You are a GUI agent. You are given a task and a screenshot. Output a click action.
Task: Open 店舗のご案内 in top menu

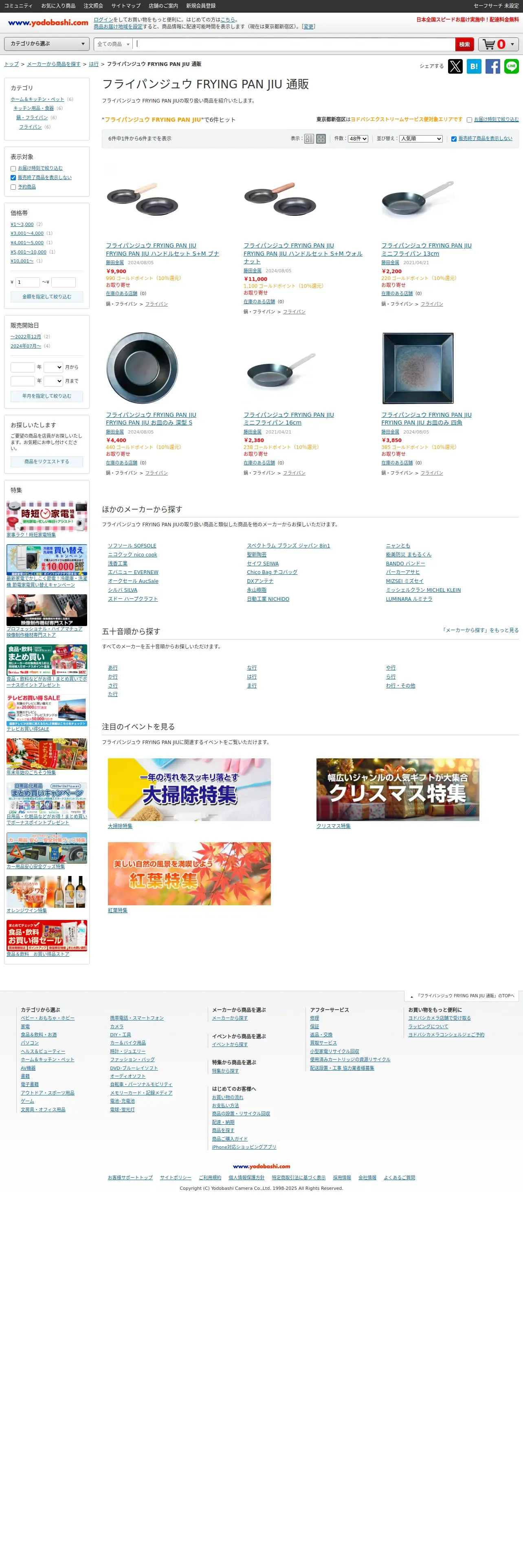(163, 5)
